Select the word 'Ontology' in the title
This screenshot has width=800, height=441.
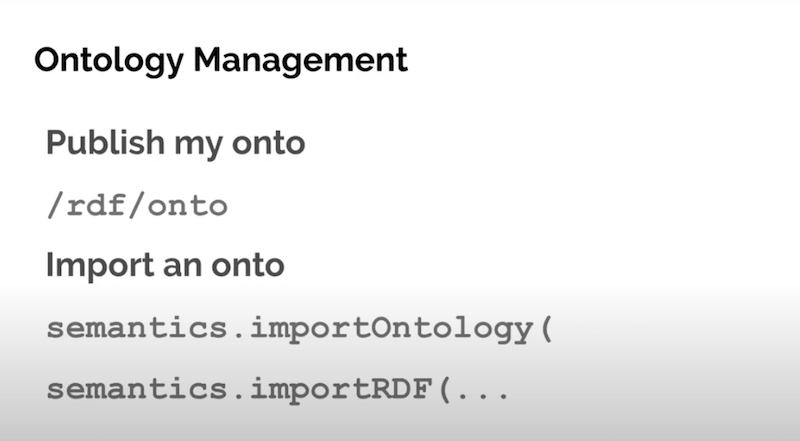[108, 61]
